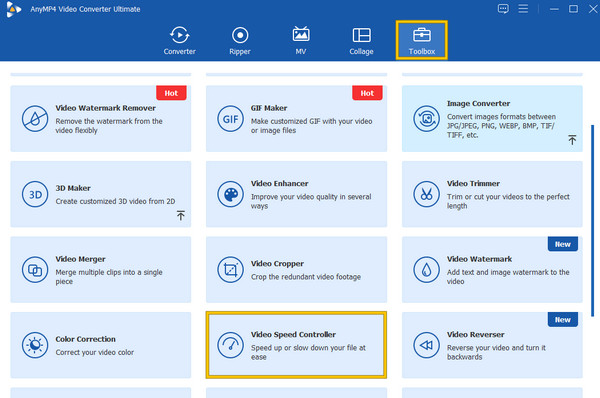The image size is (600, 398).
Task: Open the Video Enhancer title
Action: (x=280, y=183)
